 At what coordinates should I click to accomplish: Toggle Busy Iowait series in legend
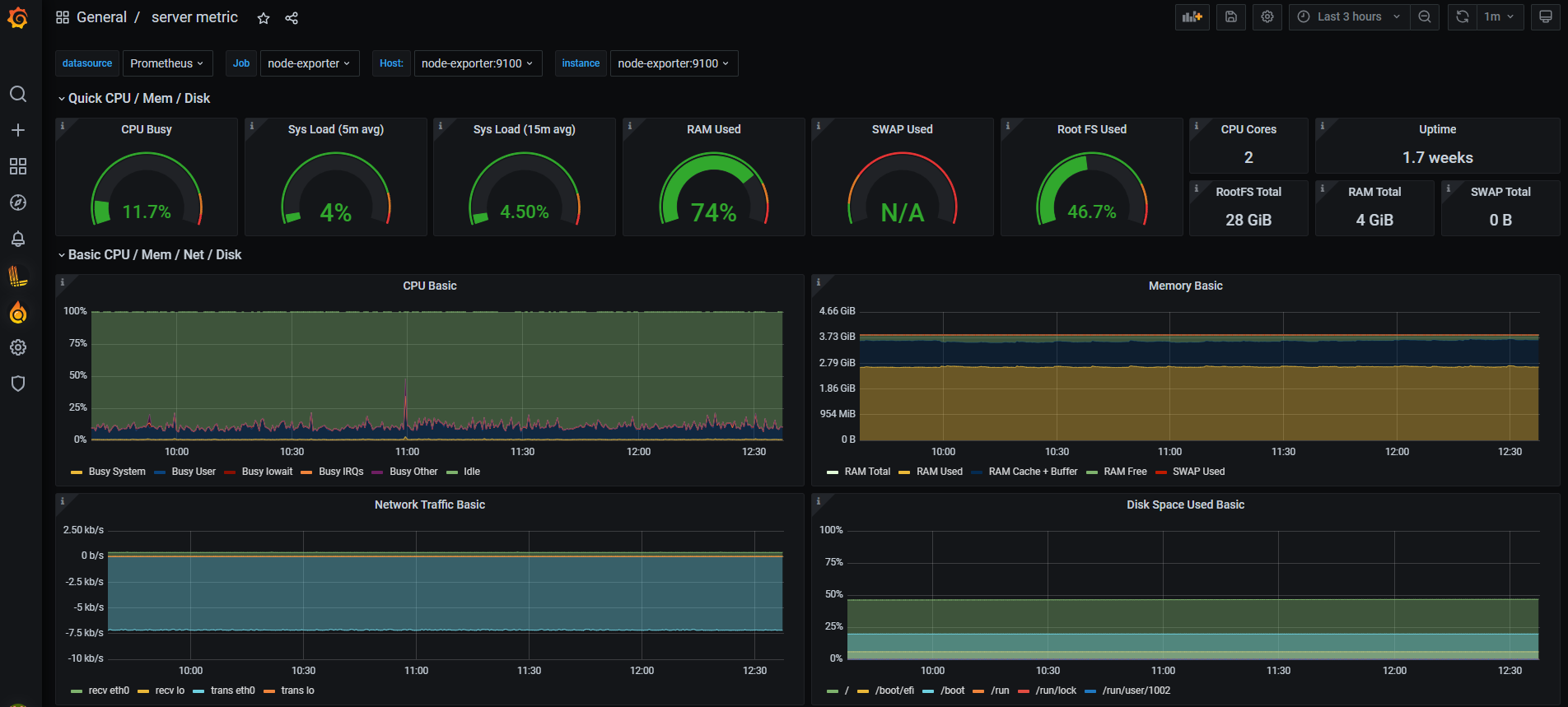coord(267,472)
